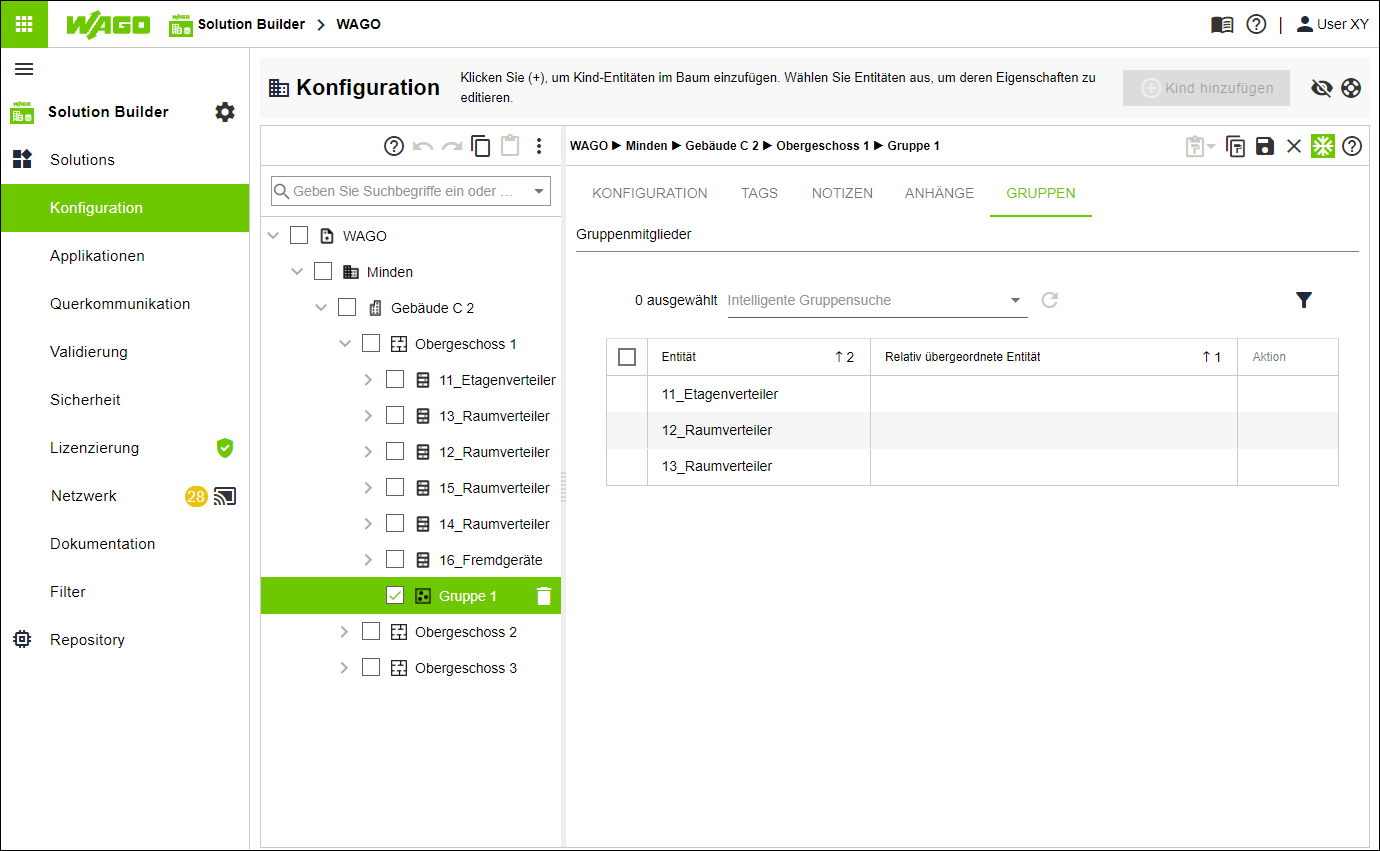Open the header help question mark icon
Image resolution: width=1380 pixels, height=851 pixels.
point(1256,25)
